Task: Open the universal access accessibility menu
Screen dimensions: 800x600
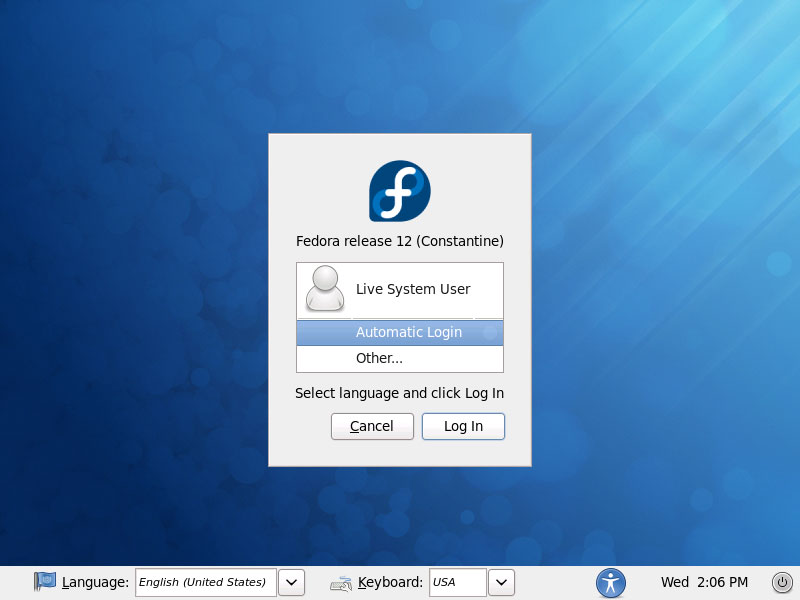Action: coord(611,583)
